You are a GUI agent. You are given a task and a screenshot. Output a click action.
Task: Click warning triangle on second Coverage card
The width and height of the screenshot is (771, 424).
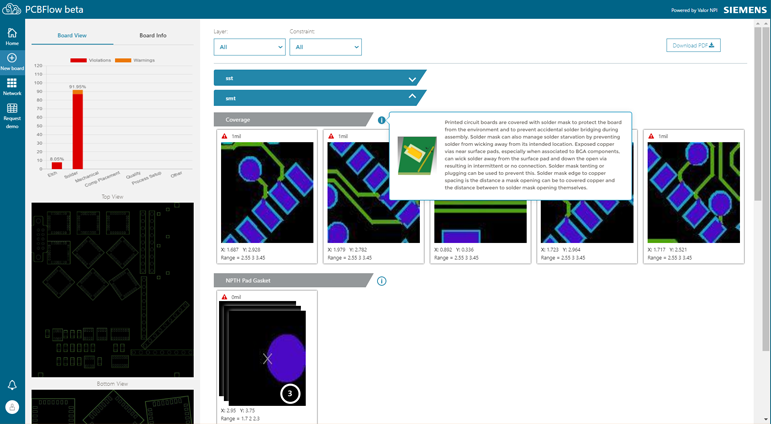pyautogui.click(x=331, y=136)
